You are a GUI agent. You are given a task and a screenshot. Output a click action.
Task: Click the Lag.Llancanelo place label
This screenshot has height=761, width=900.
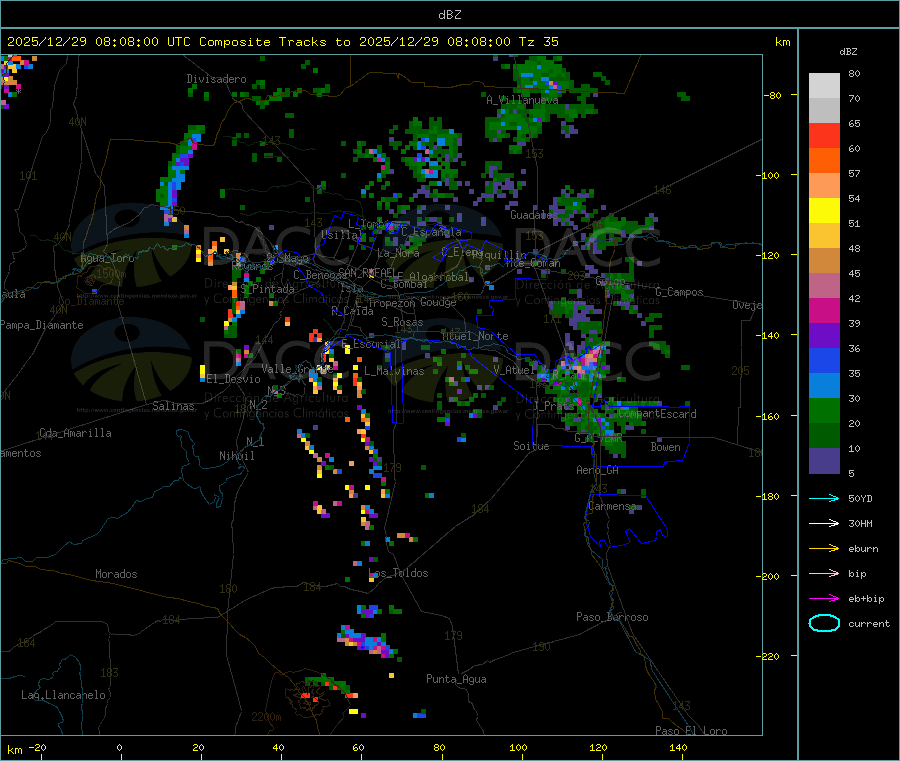(x=63, y=695)
